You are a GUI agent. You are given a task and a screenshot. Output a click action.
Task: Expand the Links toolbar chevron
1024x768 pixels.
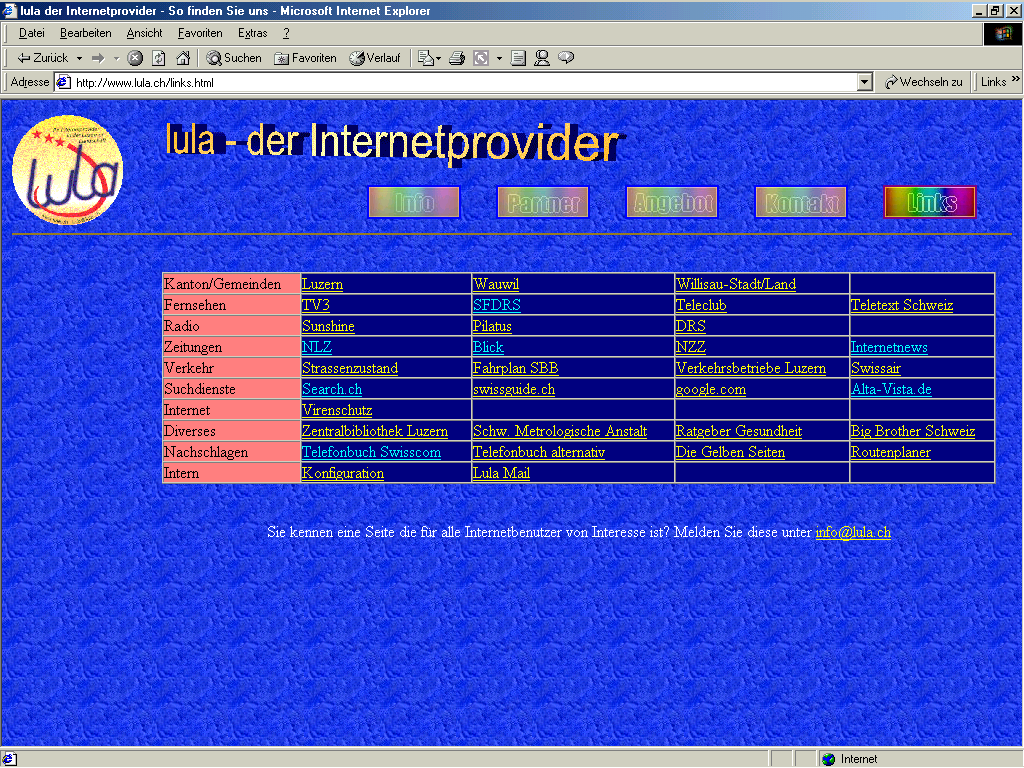(1016, 80)
